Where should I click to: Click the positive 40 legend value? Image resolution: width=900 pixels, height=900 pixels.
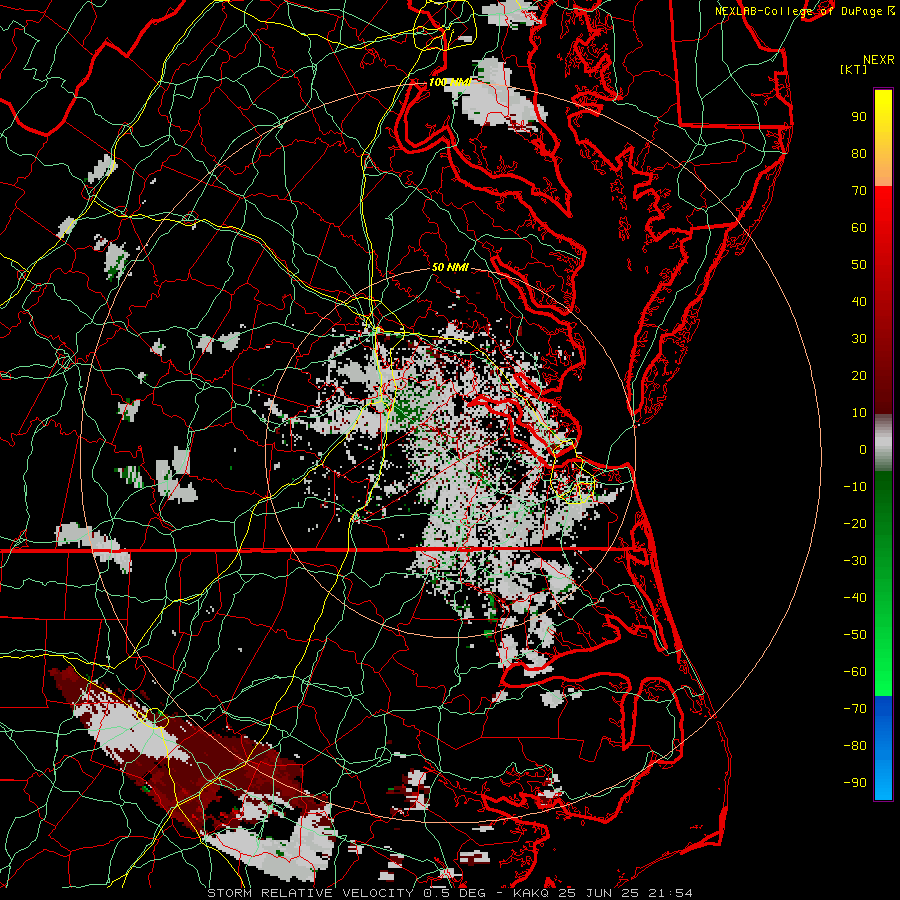(x=859, y=301)
